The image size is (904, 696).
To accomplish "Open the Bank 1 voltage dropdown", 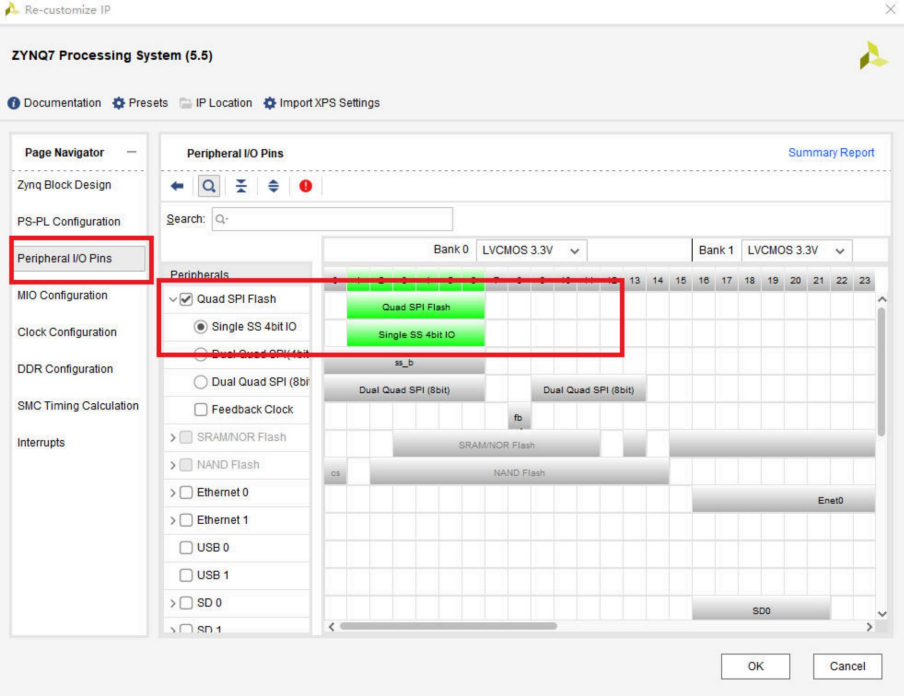I will click(797, 250).
